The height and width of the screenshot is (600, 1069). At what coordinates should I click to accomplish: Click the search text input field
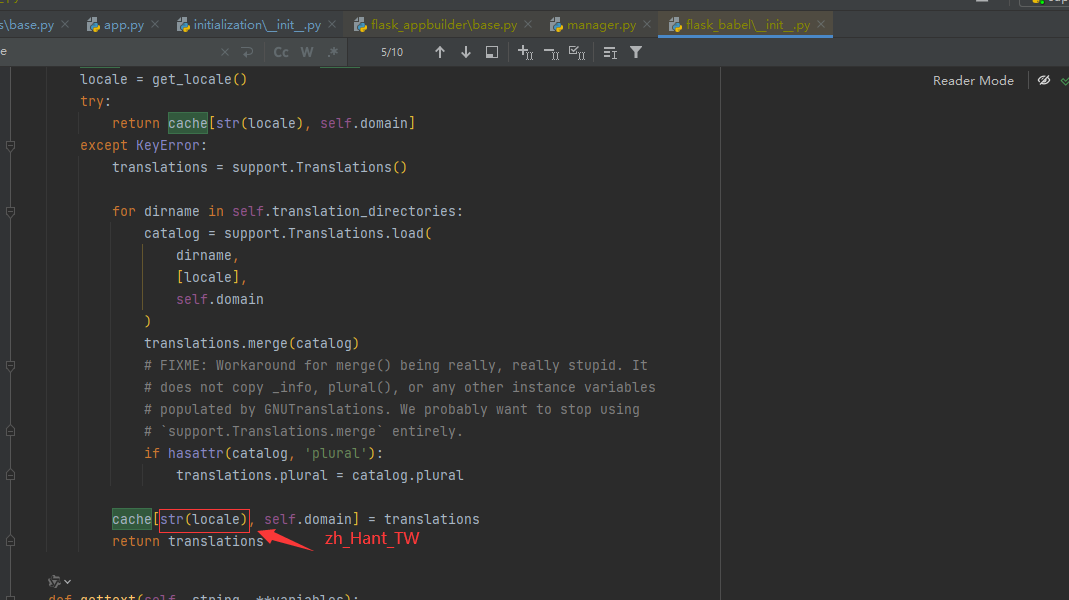click(109, 52)
